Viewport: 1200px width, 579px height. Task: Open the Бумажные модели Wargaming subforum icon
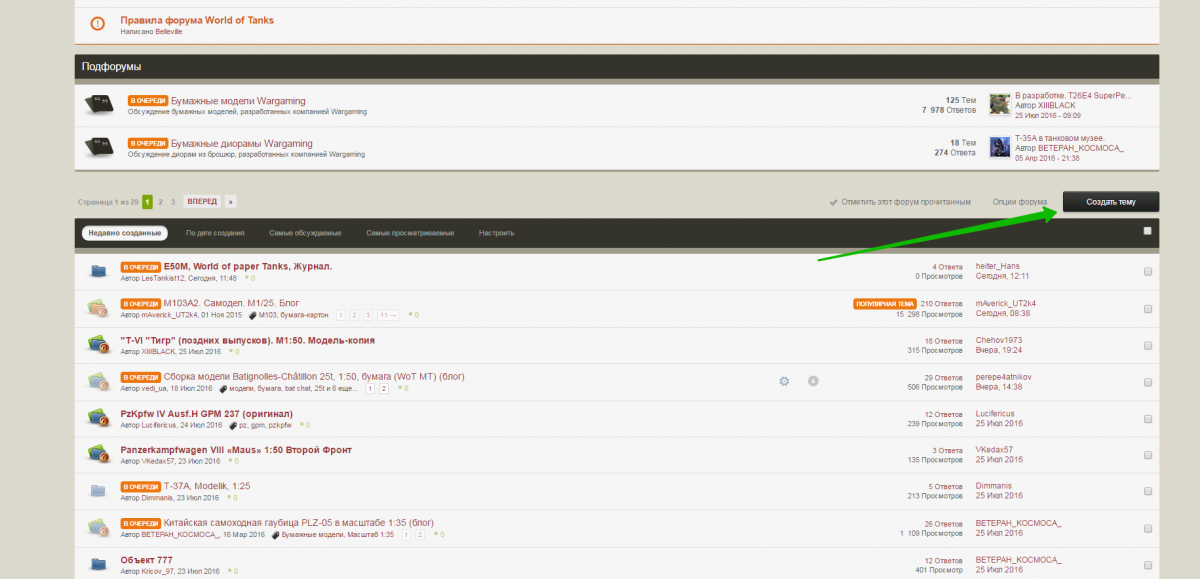coord(98,104)
